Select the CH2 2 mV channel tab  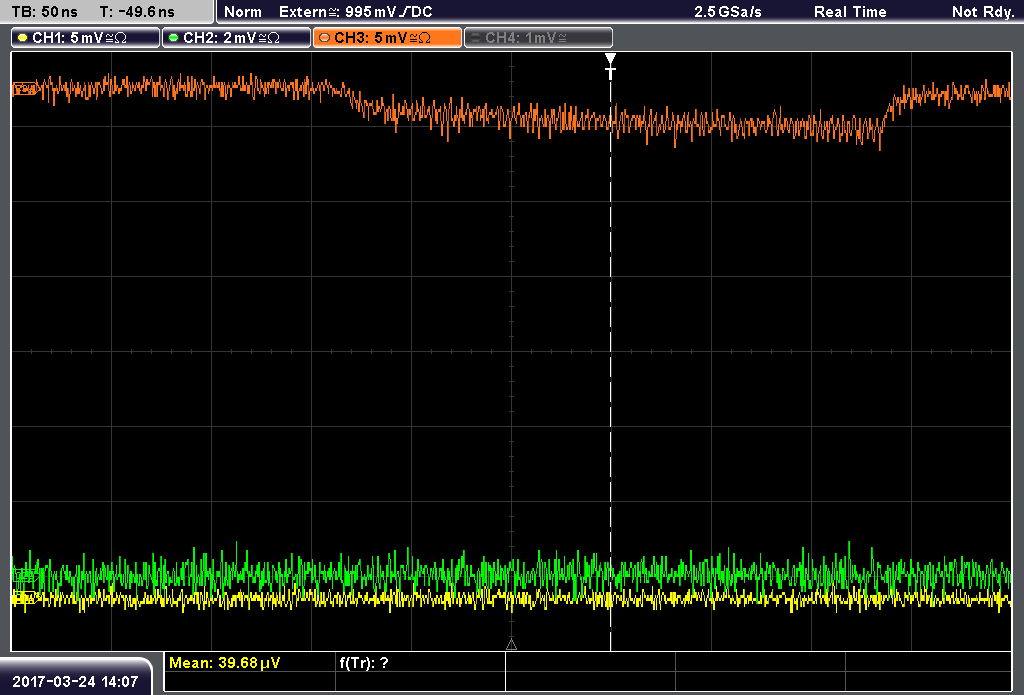(236, 38)
